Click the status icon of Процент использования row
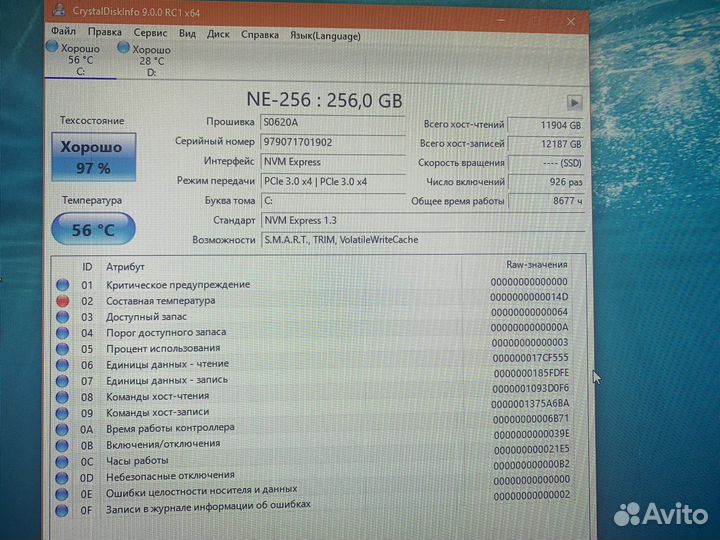 coord(62,349)
